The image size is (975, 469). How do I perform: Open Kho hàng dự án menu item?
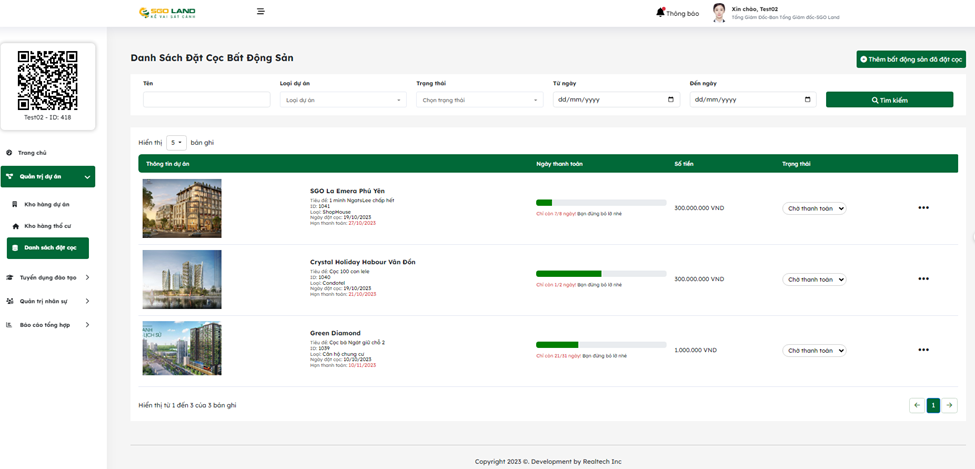click(46, 204)
